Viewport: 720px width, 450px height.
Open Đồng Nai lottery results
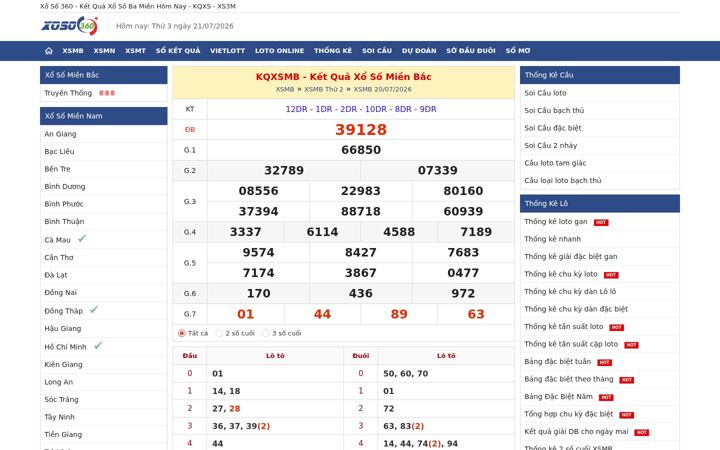click(x=61, y=292)
